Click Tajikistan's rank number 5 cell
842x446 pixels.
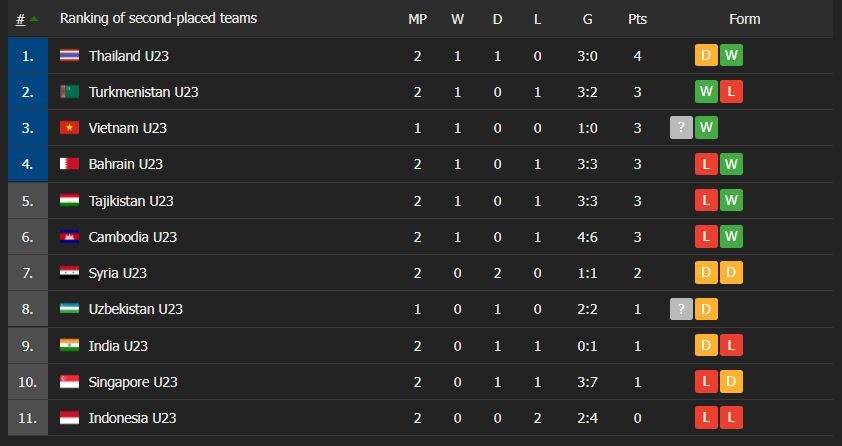(x=27, y=201)
